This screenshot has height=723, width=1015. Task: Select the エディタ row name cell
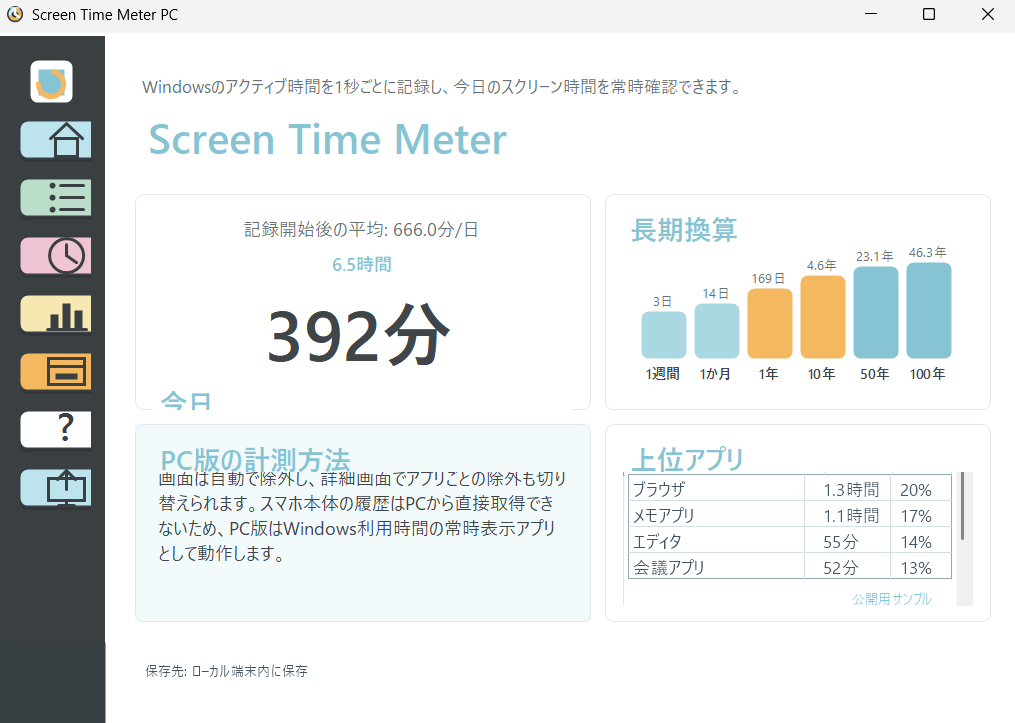click(717, 540)
